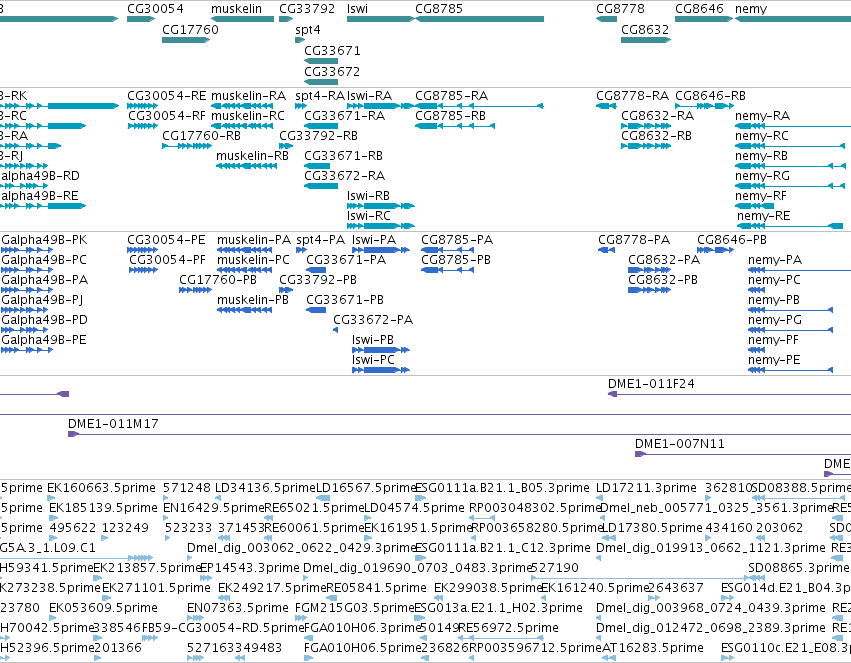Screen dimensions: 851x663
Task: Select the CG33792-PB protein label
Action: pyautogui.click(x=318, y=280)
